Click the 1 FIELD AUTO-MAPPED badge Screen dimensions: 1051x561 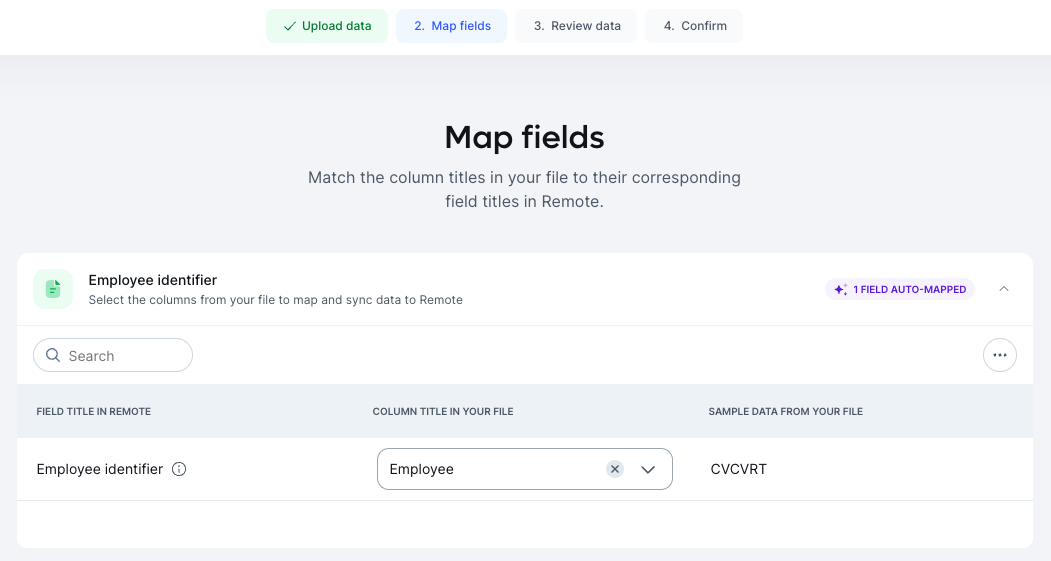(x=900, y=290)
